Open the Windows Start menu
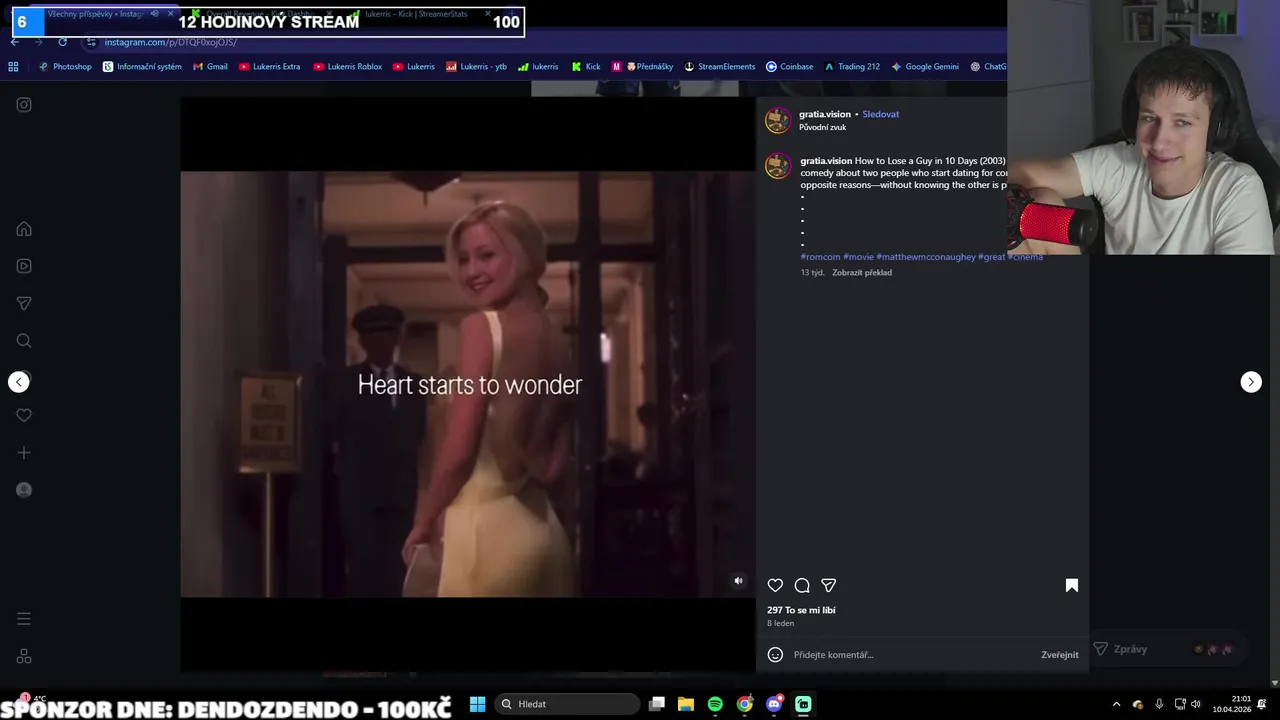Image resolution: width=1280 pixels, height=720 pixels. [x=478, y=704]
